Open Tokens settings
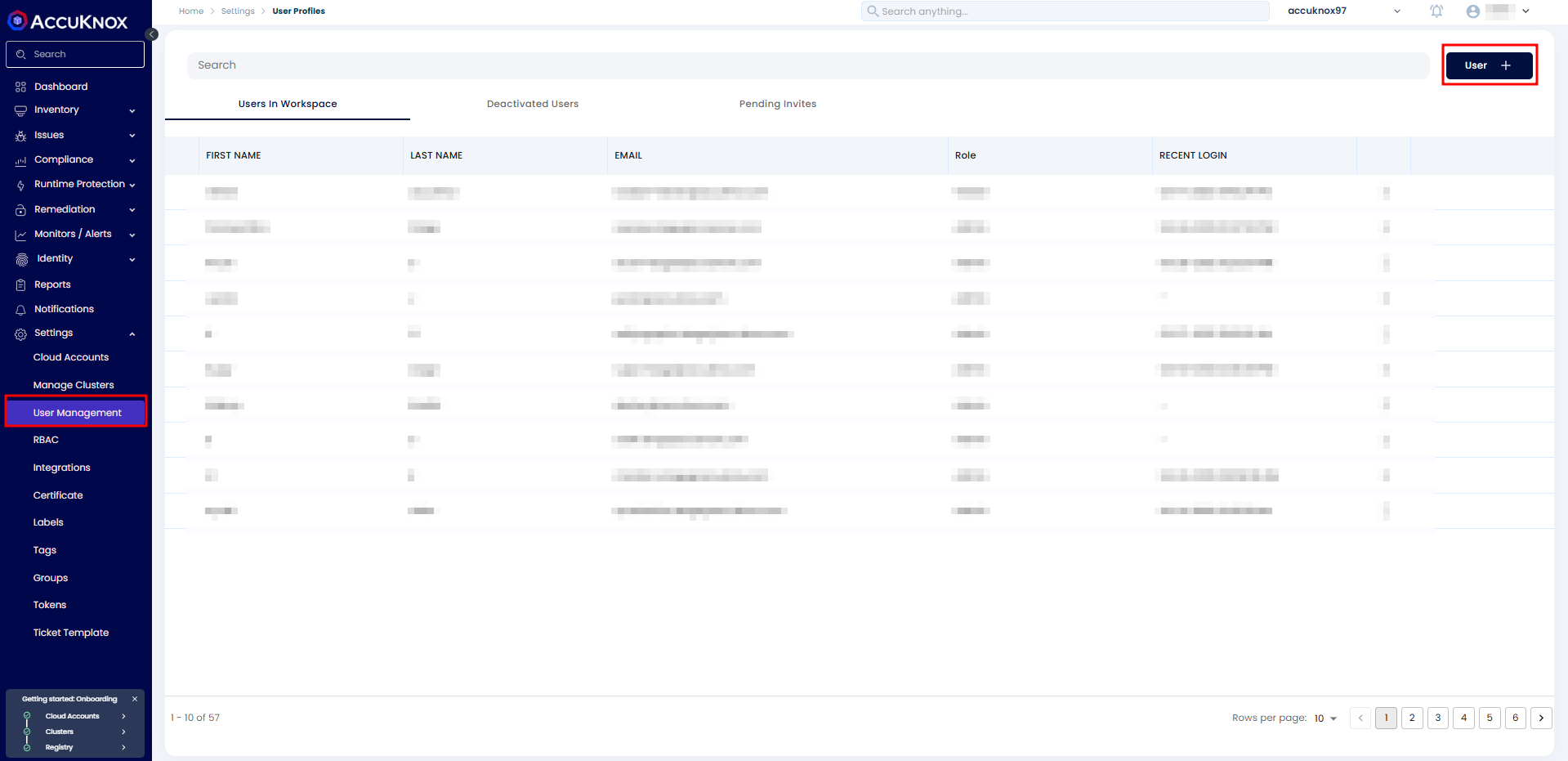Viewport: 1568px width, 761px height. tap(50, 605)
